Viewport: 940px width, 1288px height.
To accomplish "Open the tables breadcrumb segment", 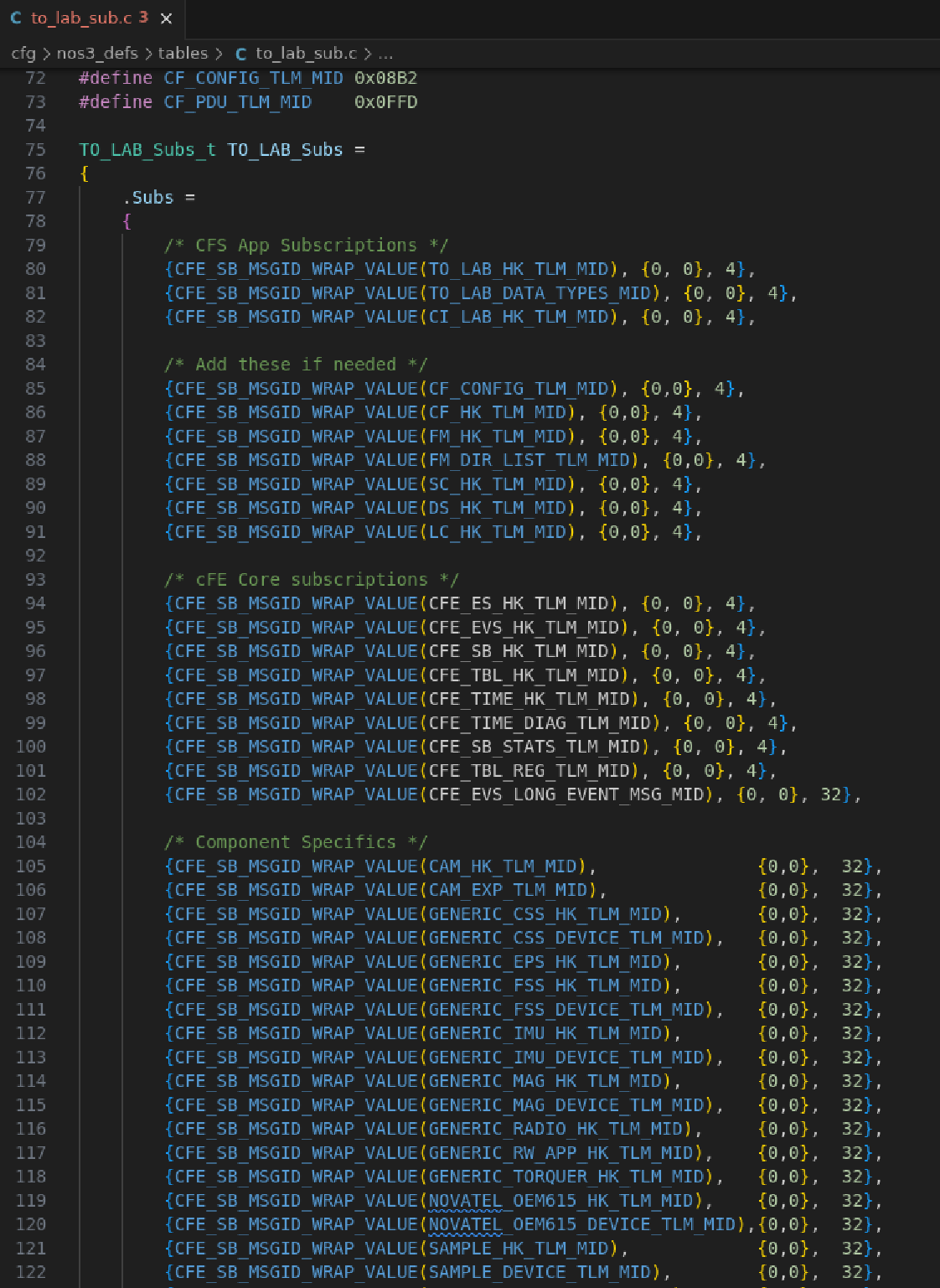I will (183, 54).
